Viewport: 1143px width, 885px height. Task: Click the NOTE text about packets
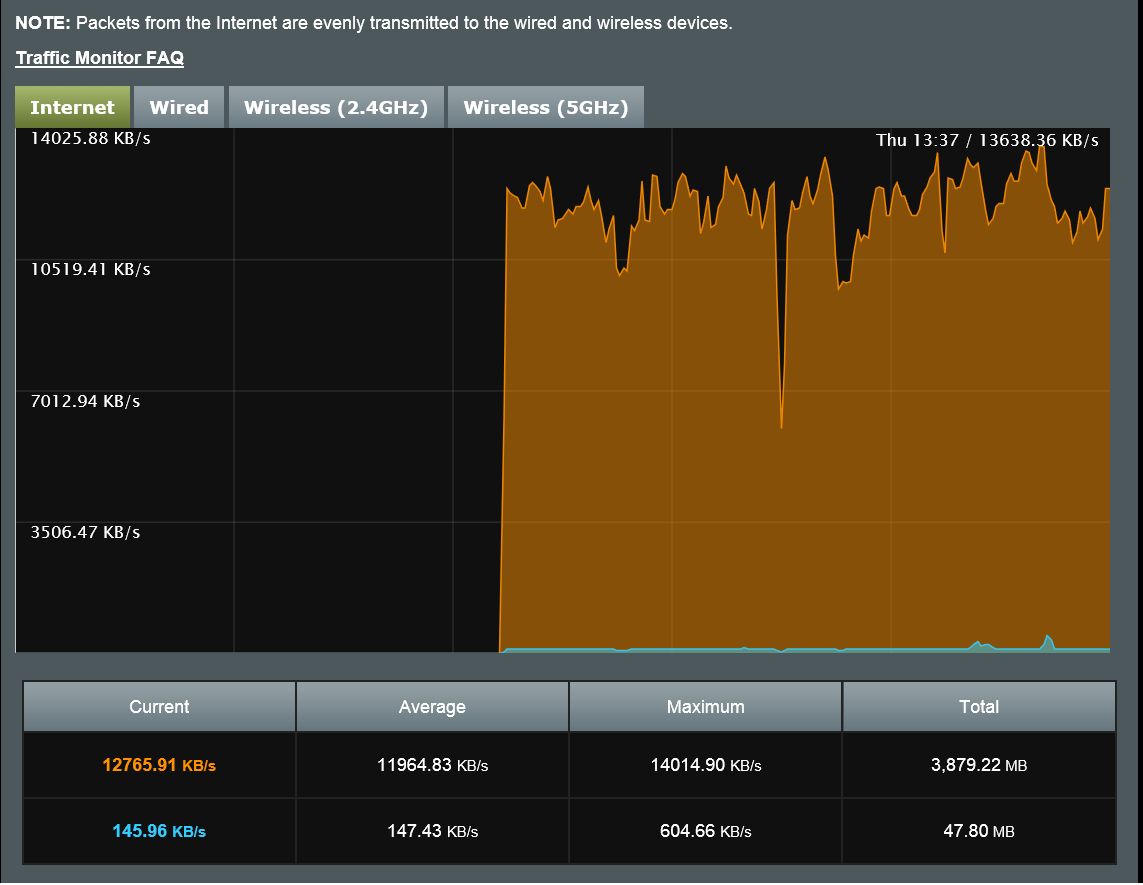click(x=374, y=23)
